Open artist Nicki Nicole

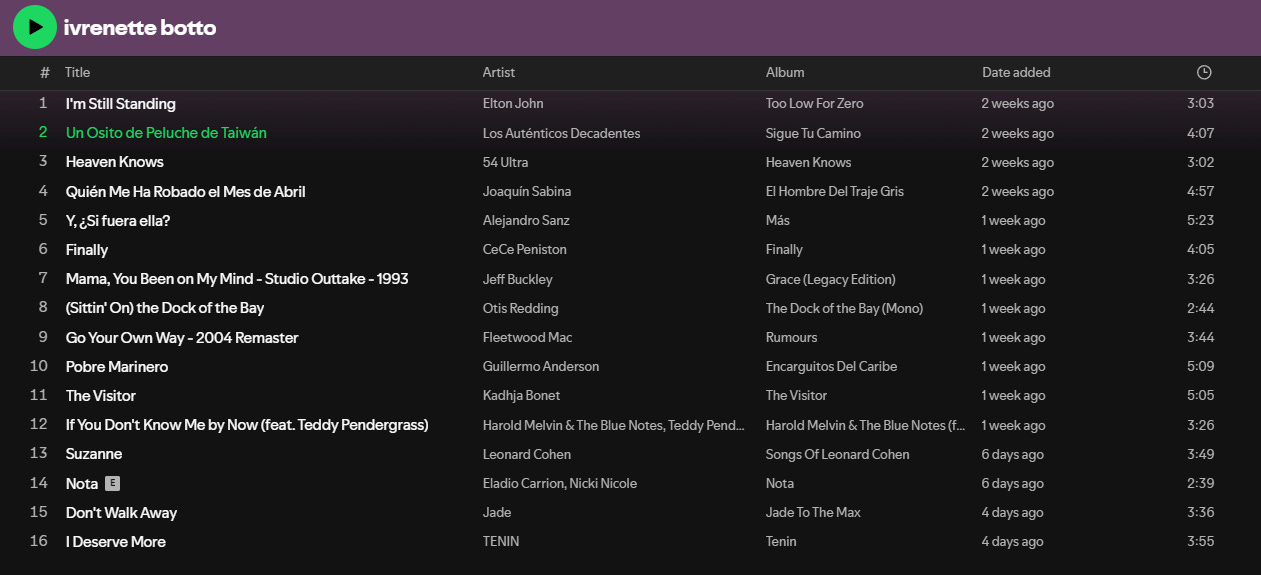pyautogui.click(x=604, y=484)
